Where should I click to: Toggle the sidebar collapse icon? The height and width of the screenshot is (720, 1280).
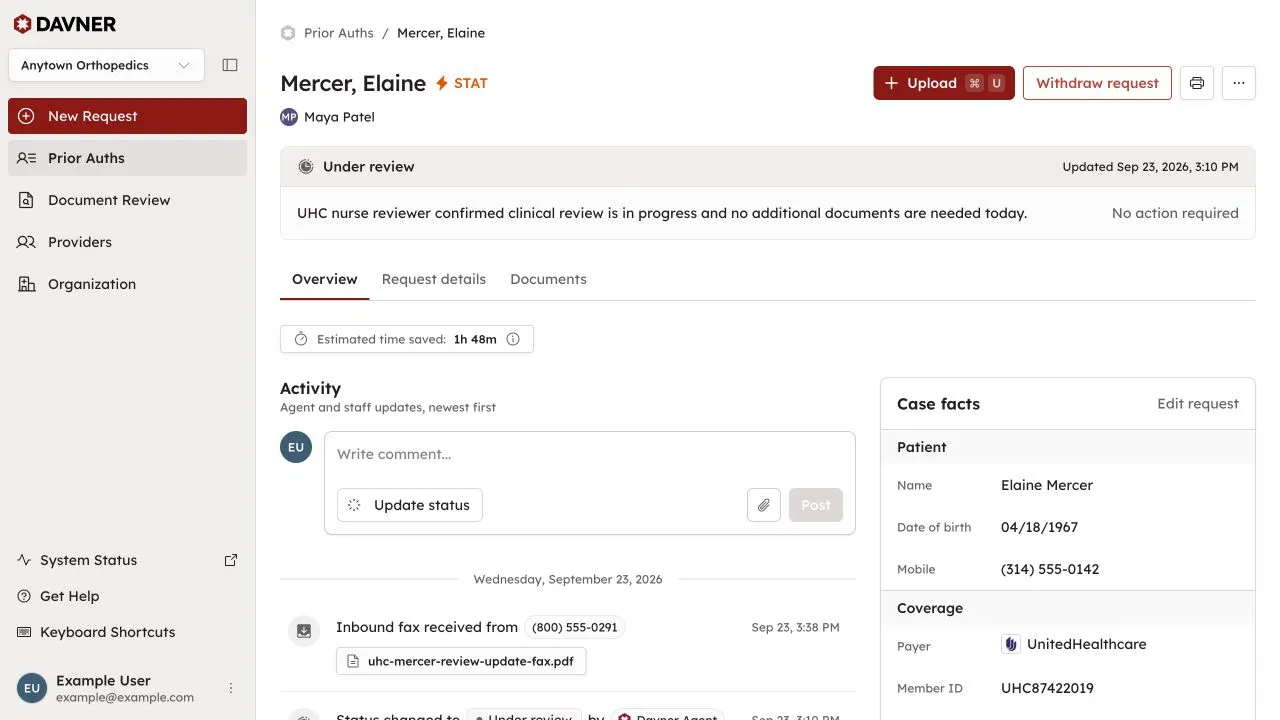[230, 65]
